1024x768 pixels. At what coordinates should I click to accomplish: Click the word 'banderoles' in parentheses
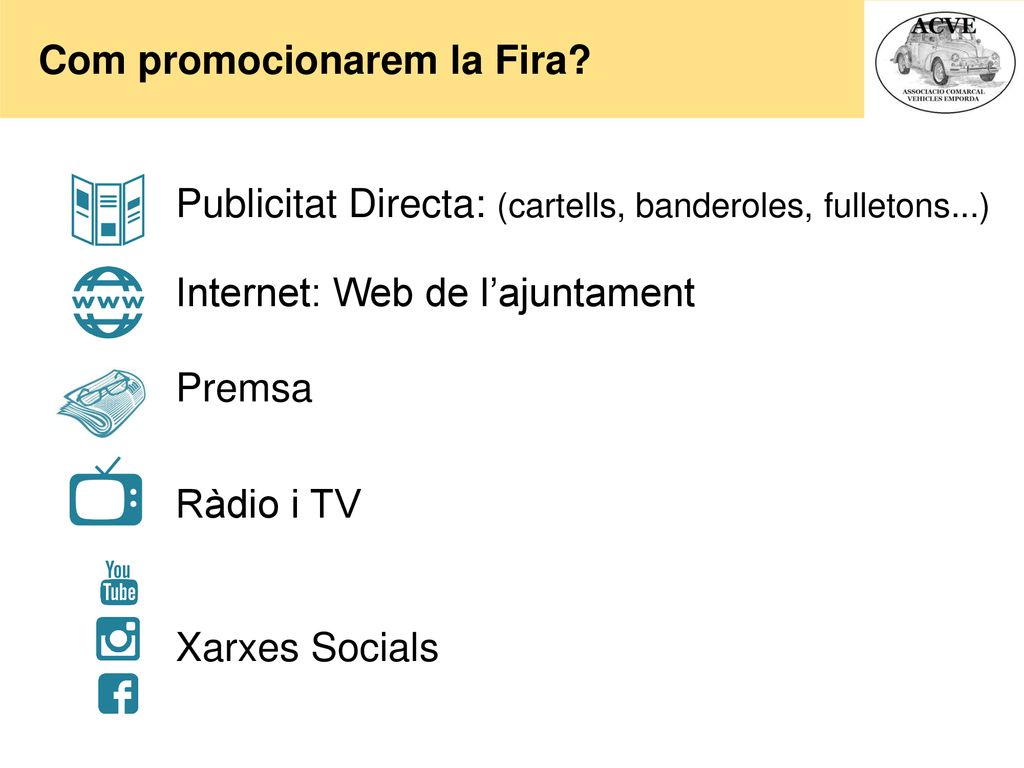click(x=723, y=205)
